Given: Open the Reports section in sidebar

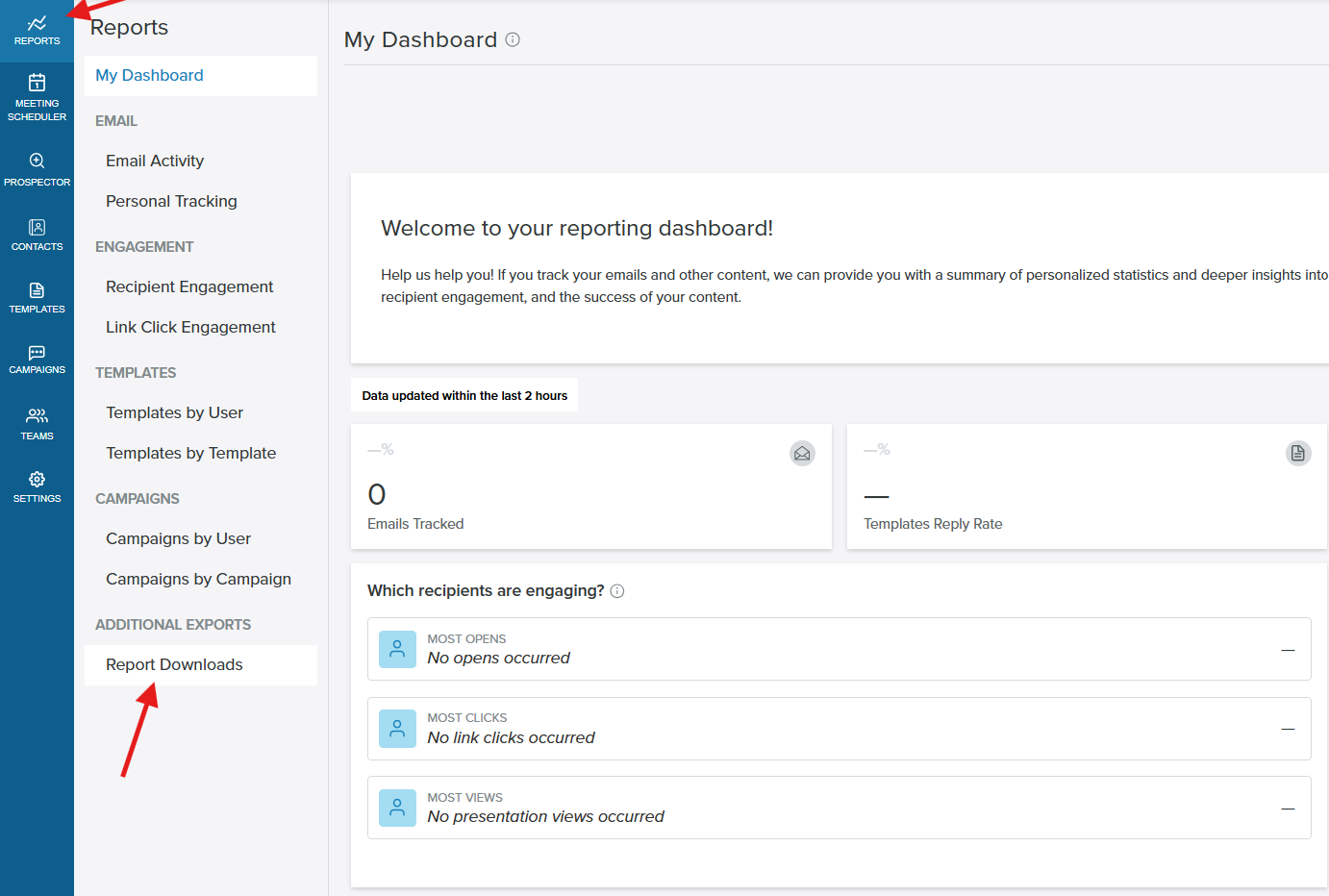Looking at the screenshot, I should point(37,31).
